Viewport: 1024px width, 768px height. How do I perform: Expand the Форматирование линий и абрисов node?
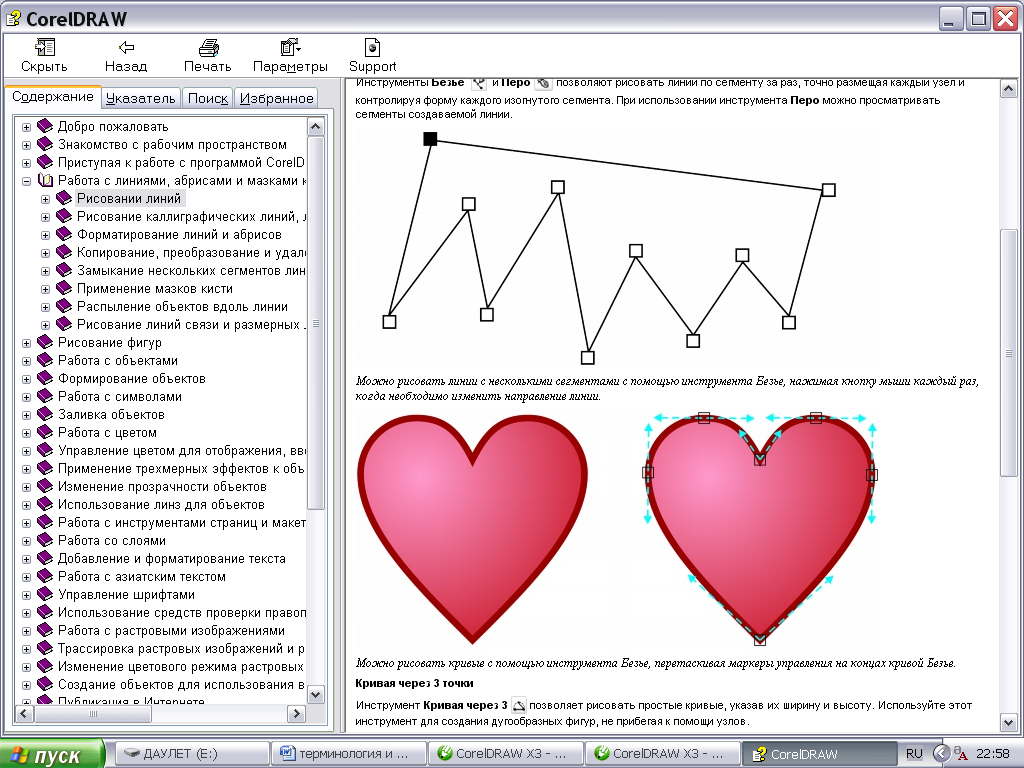[45, 235]
